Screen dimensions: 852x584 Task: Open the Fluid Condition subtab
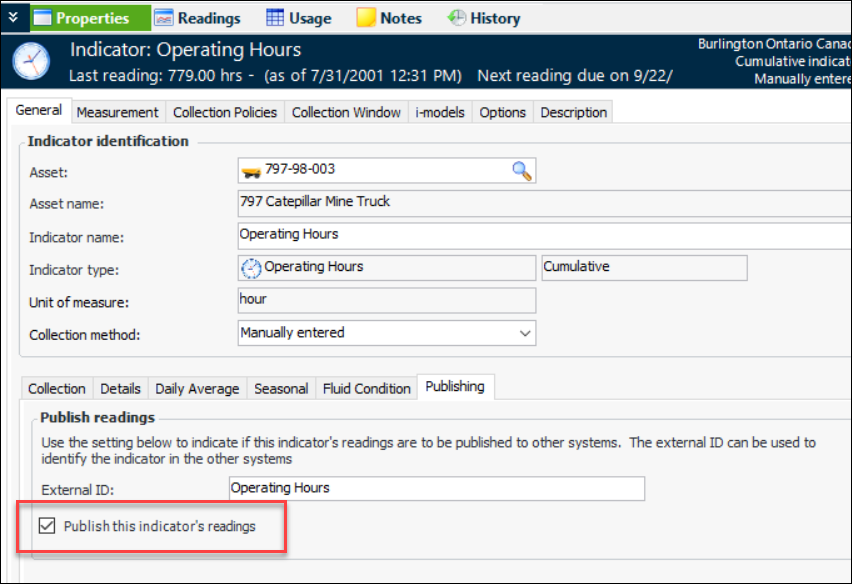[x=366, y=388]
